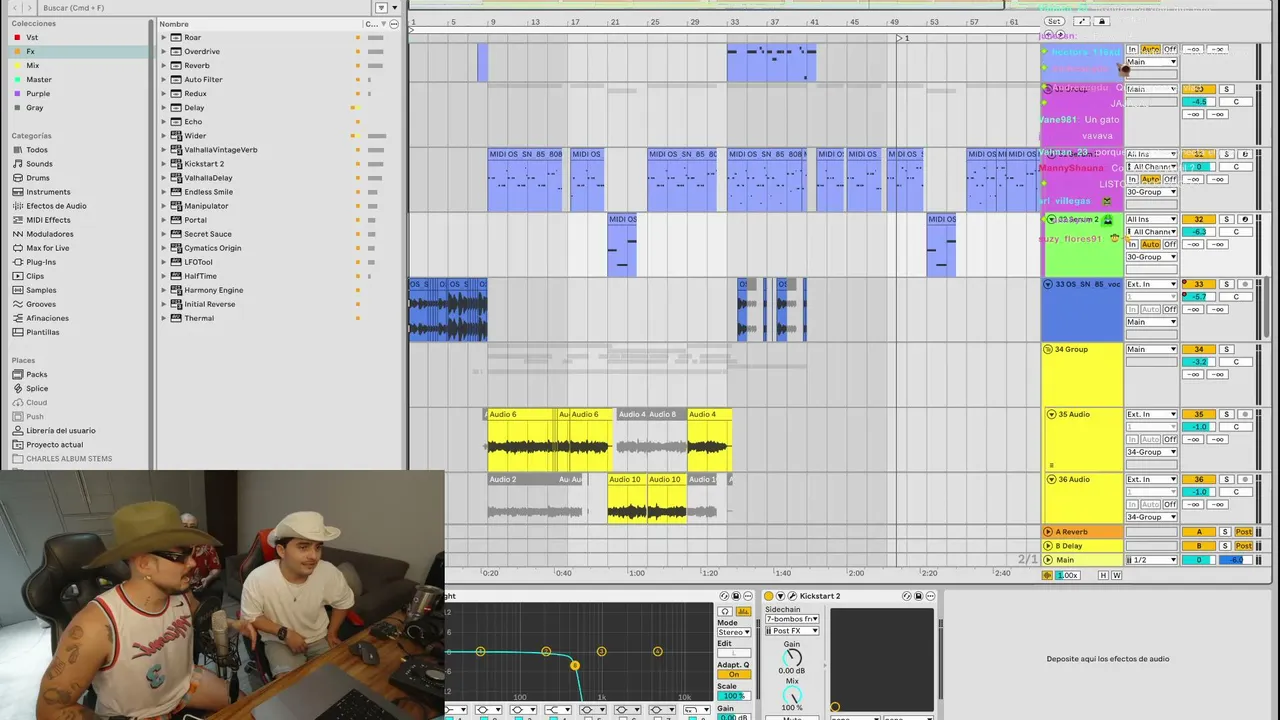
Task: Unfold the 34 Group track
Action: [1048, 349]
